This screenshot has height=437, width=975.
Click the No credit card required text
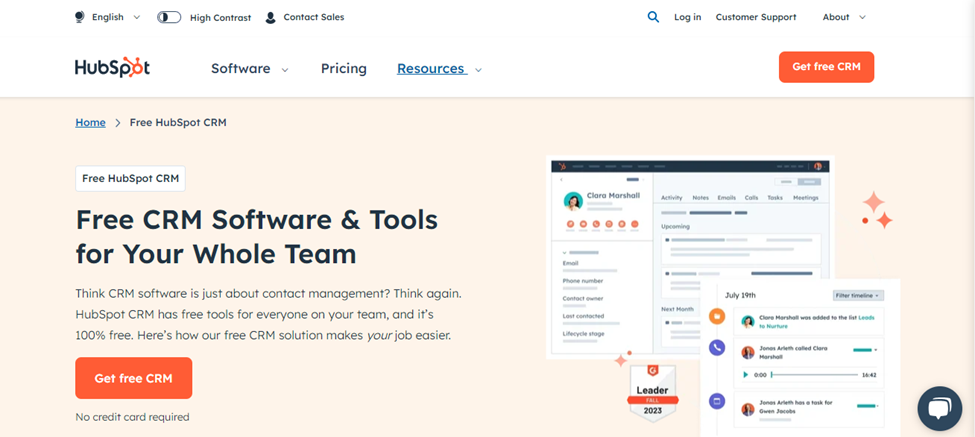(x=132, y=417)
